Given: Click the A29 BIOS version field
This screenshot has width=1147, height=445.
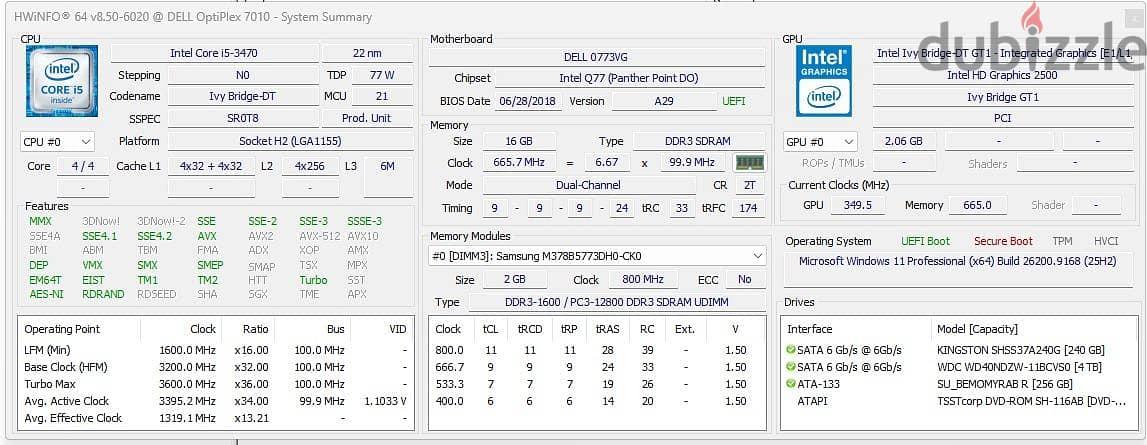Looking at the screenshot, I should [x=663, y=101].
